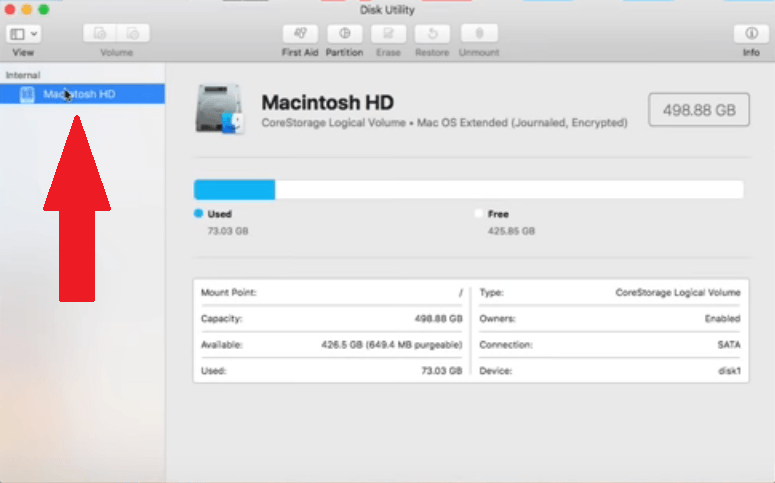Image resolution: width=775 pixels, height=483 pixels.
Task: Click the 498.88 GB capacity box
Action: coord(699,110)
